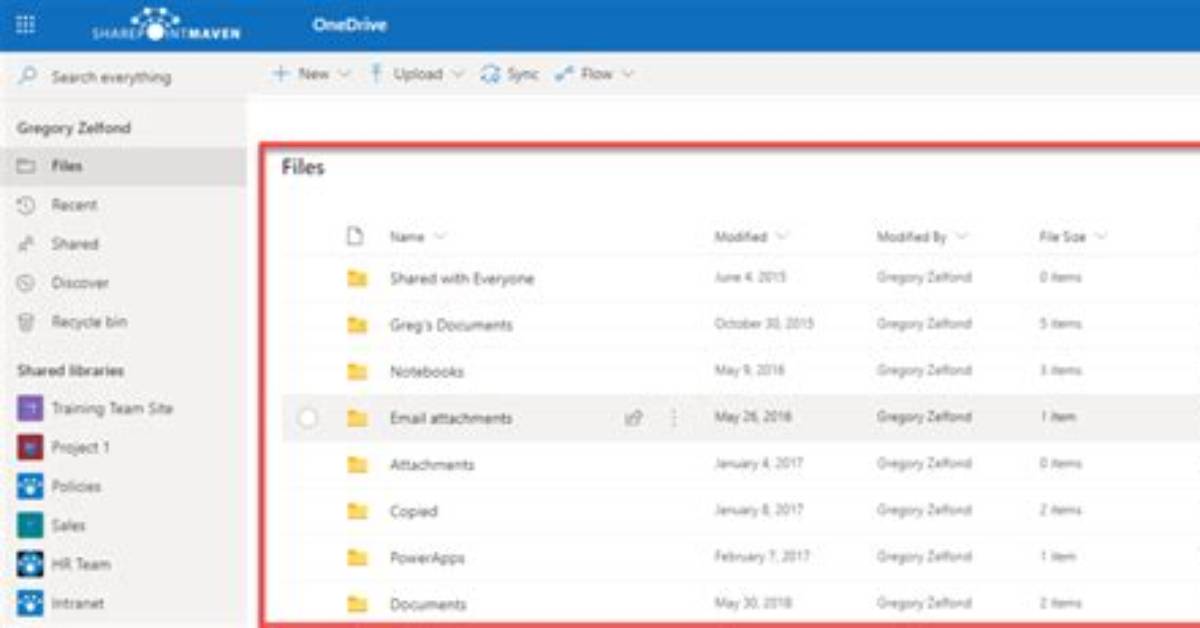The height and width of the screenshot is (628, 1200).
Task: Expand the Flow dropdown chevron
Action: coord(628,74)
